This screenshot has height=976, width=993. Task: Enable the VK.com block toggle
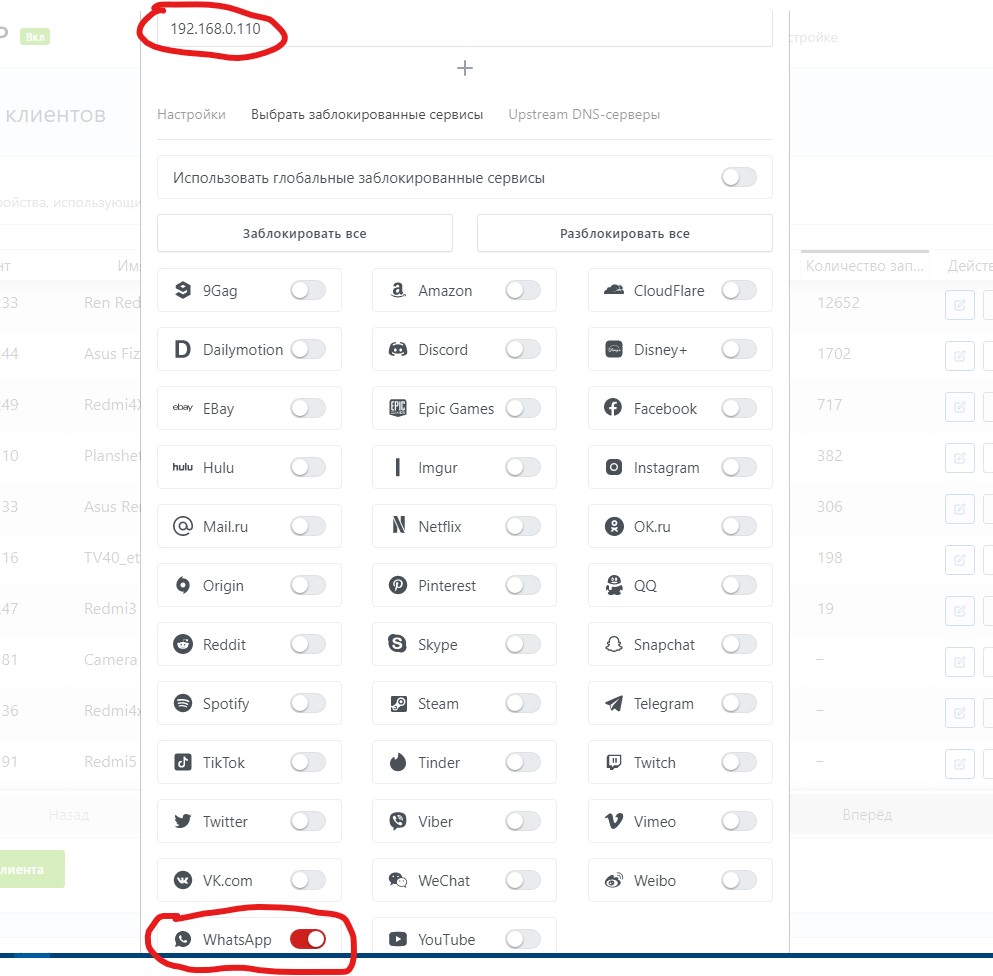click(x=308, y=880)
